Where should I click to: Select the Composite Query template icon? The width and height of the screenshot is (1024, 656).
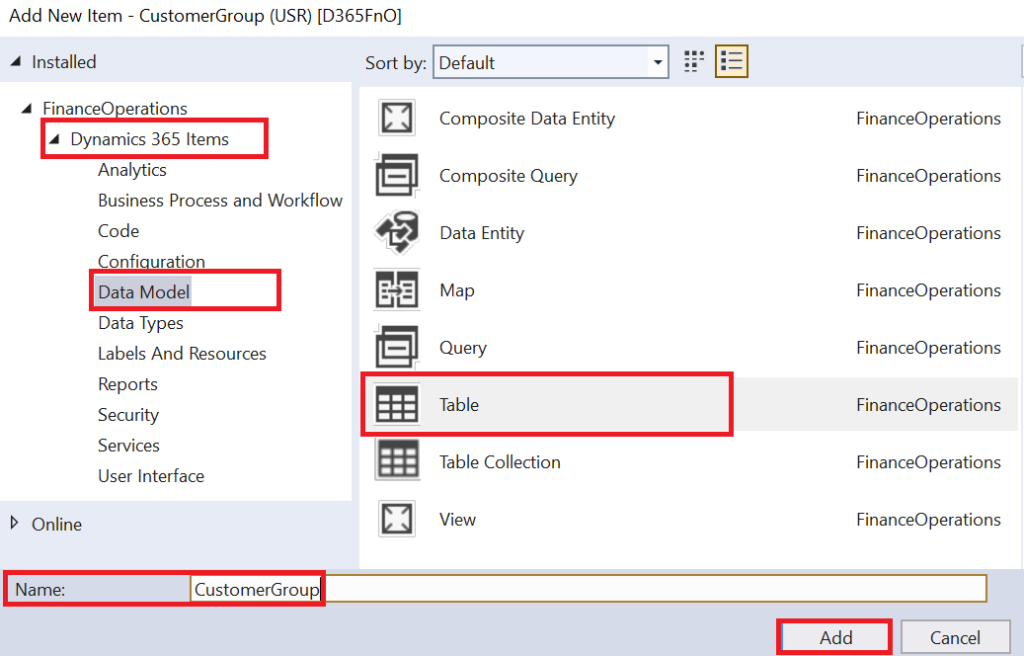click(397, 175)
